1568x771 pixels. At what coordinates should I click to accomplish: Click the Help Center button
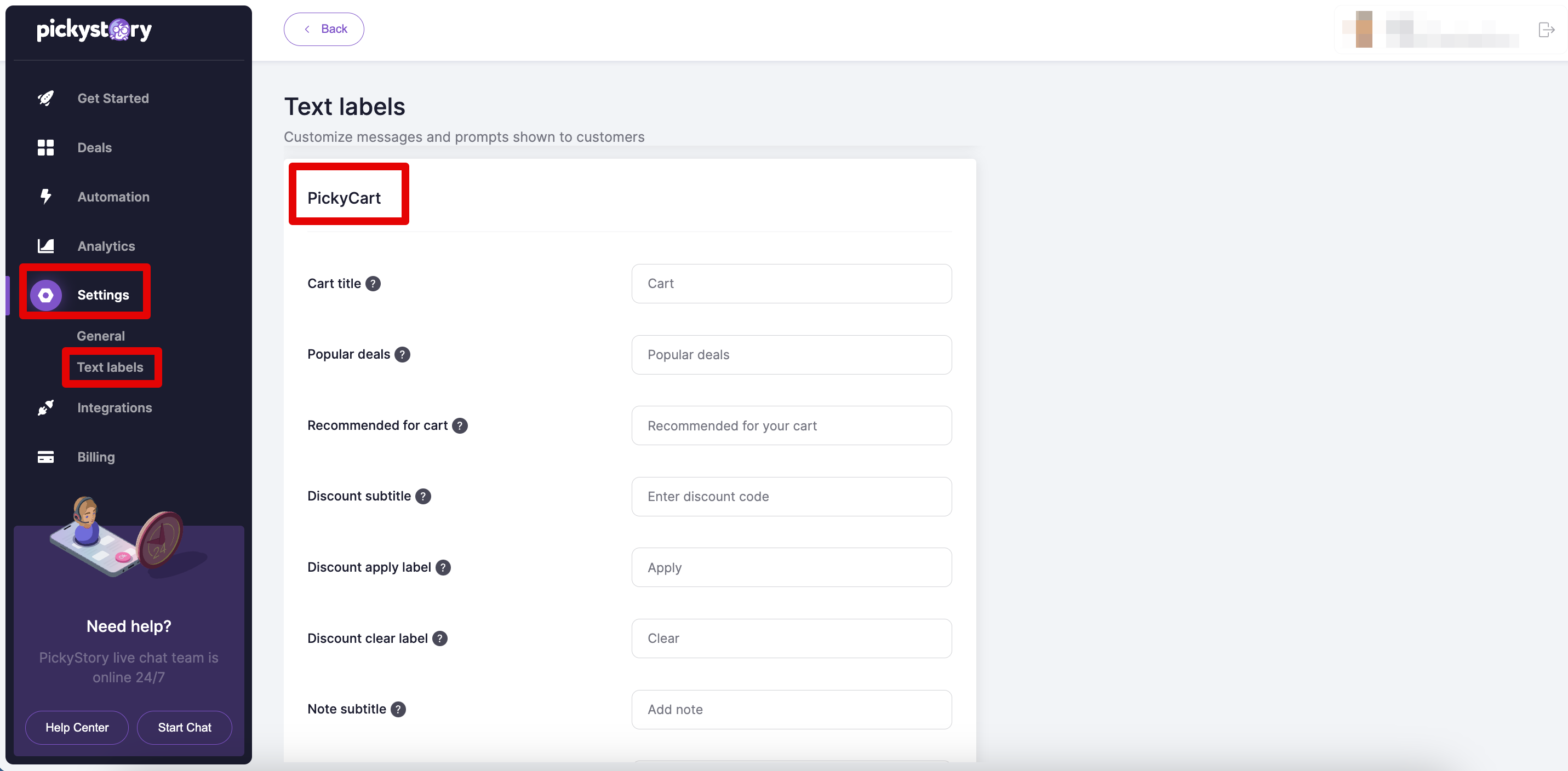coord(77,728)
